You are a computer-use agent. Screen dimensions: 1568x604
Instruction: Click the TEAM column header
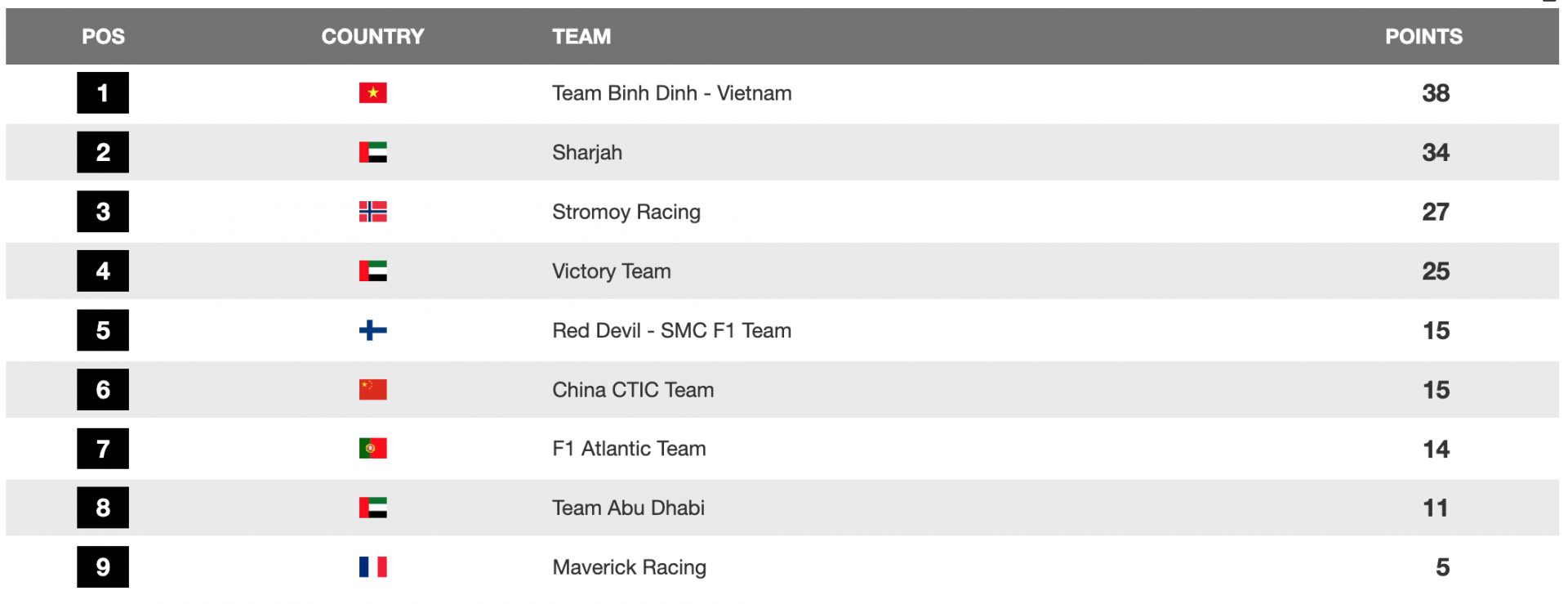click(581, 37)
